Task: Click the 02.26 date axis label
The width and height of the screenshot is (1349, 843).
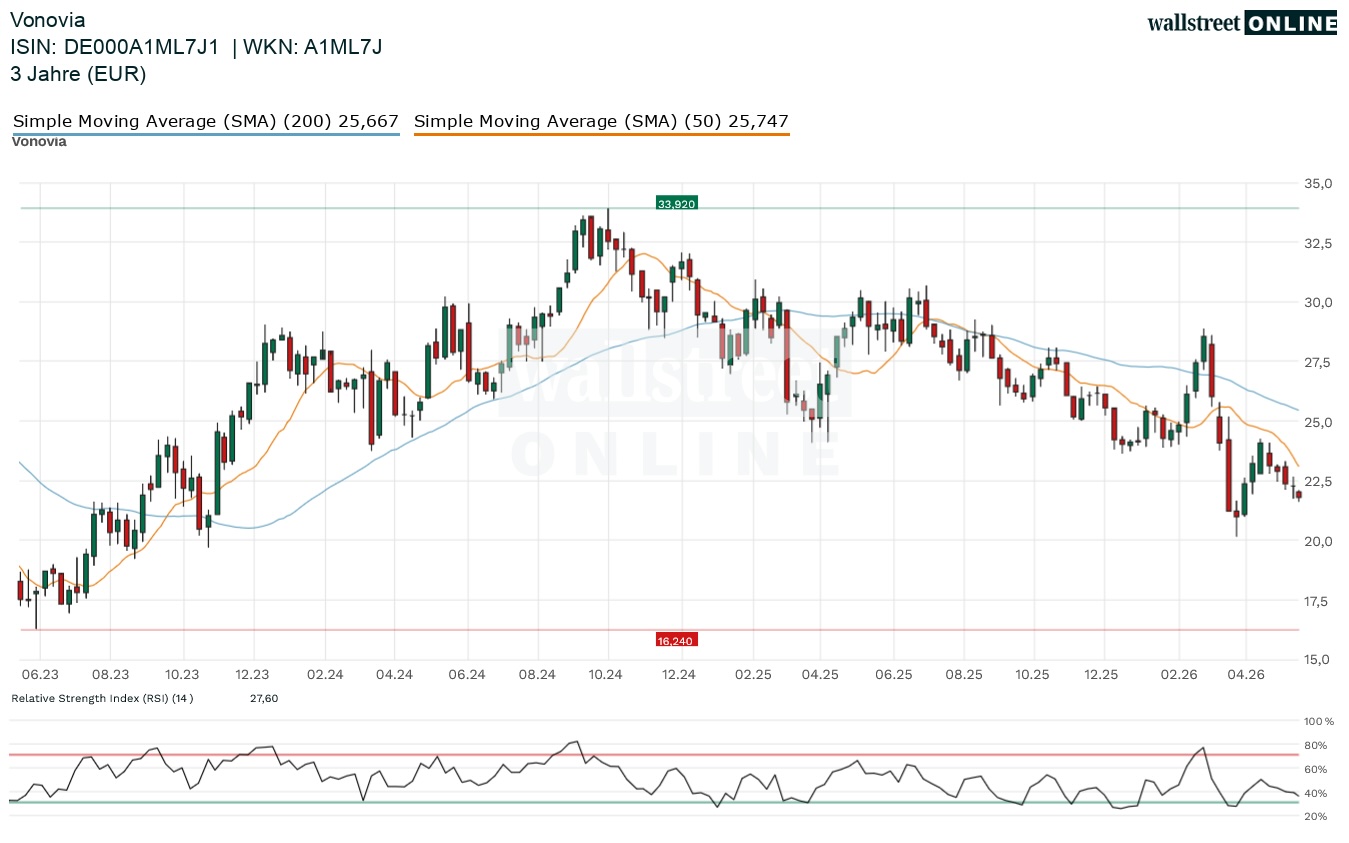Action: click(1179, 675)
